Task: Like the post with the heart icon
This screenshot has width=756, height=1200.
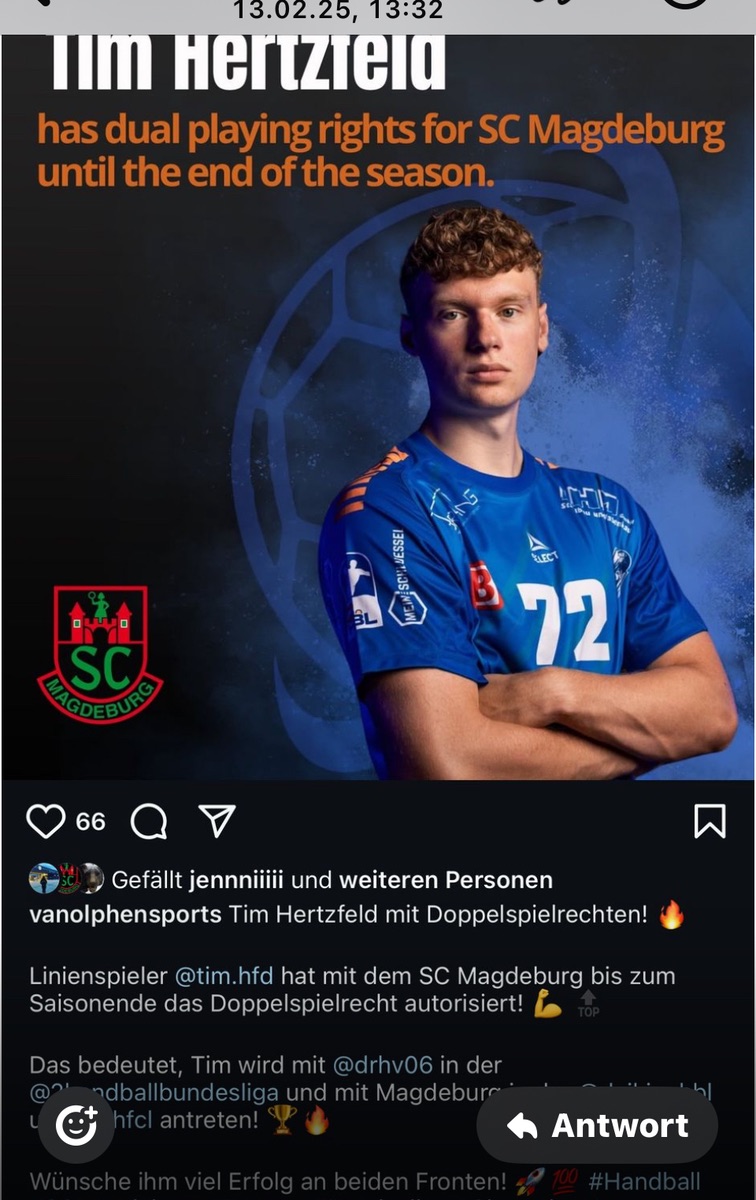Action: coord(46,821)
